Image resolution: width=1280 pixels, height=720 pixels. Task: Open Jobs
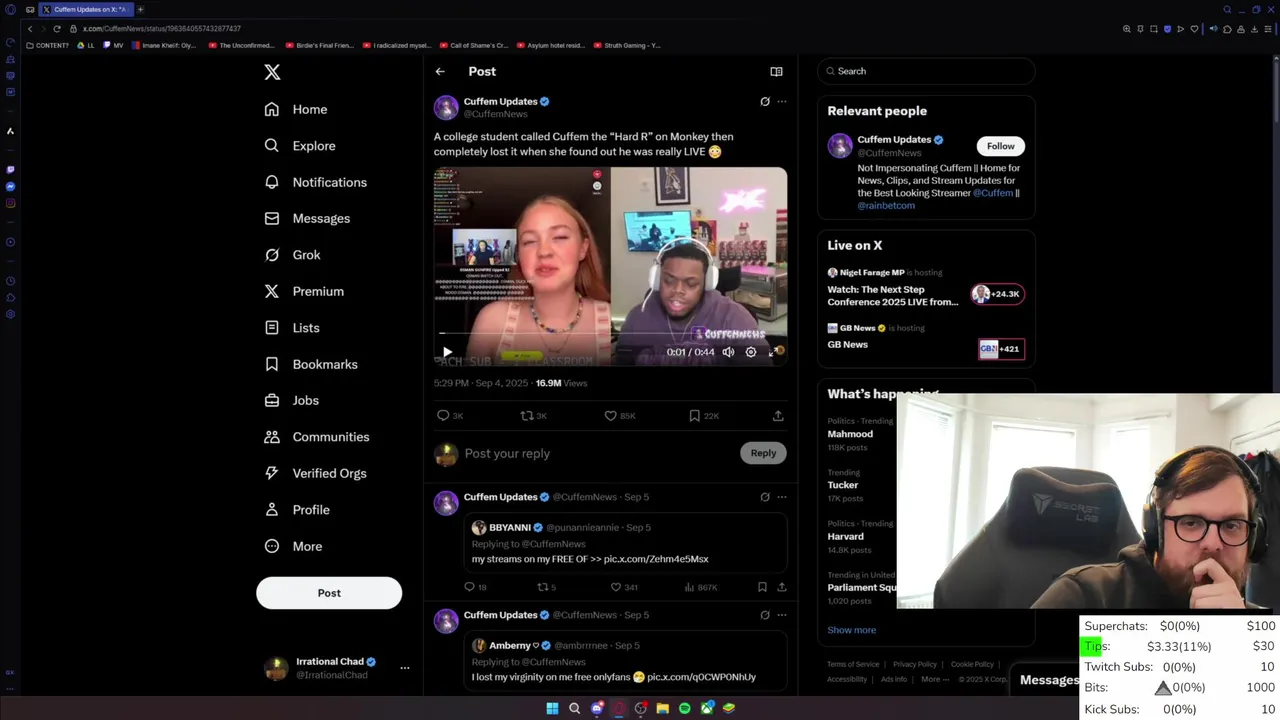(x=292, y=400)
